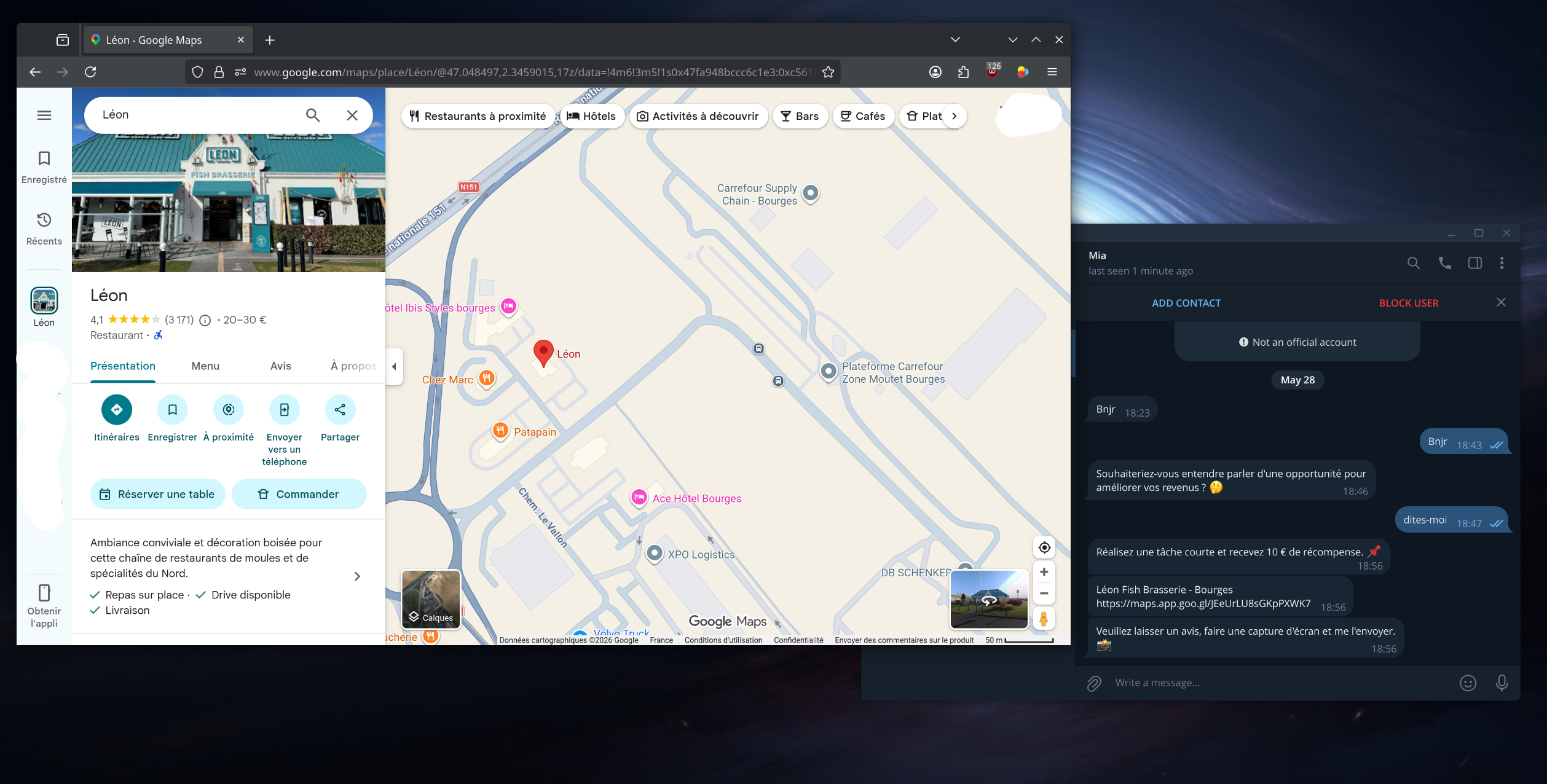Viewport: 1547px width, 784px height.
Task: Switch to the Présentation tab
Action: 123,366
